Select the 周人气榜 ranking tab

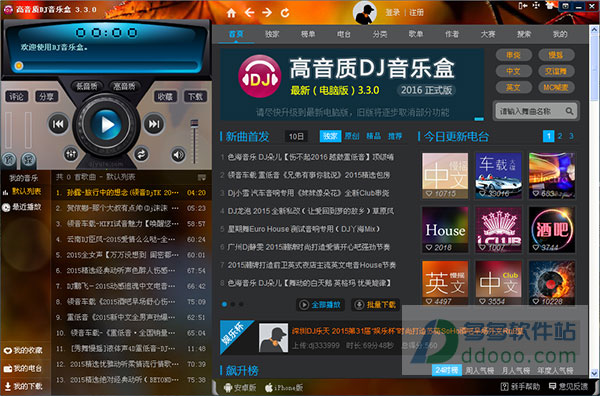(479, 370)
